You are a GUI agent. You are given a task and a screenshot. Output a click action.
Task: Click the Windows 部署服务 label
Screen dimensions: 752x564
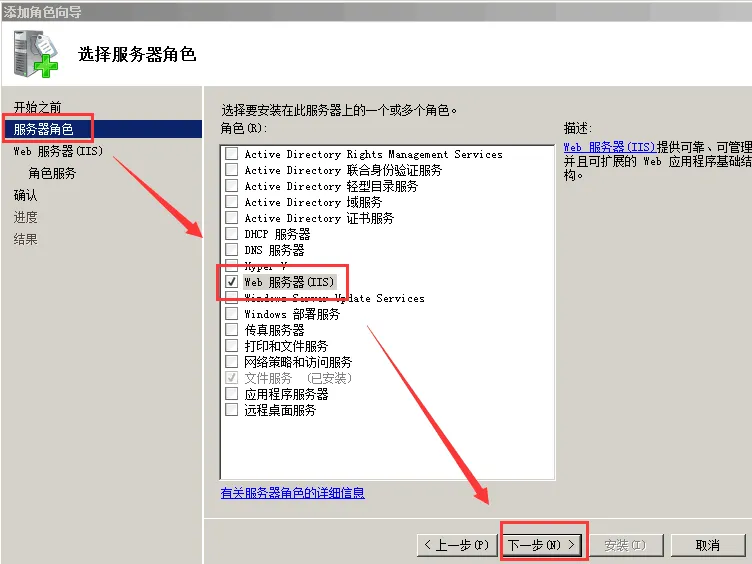tap(292, 314)
